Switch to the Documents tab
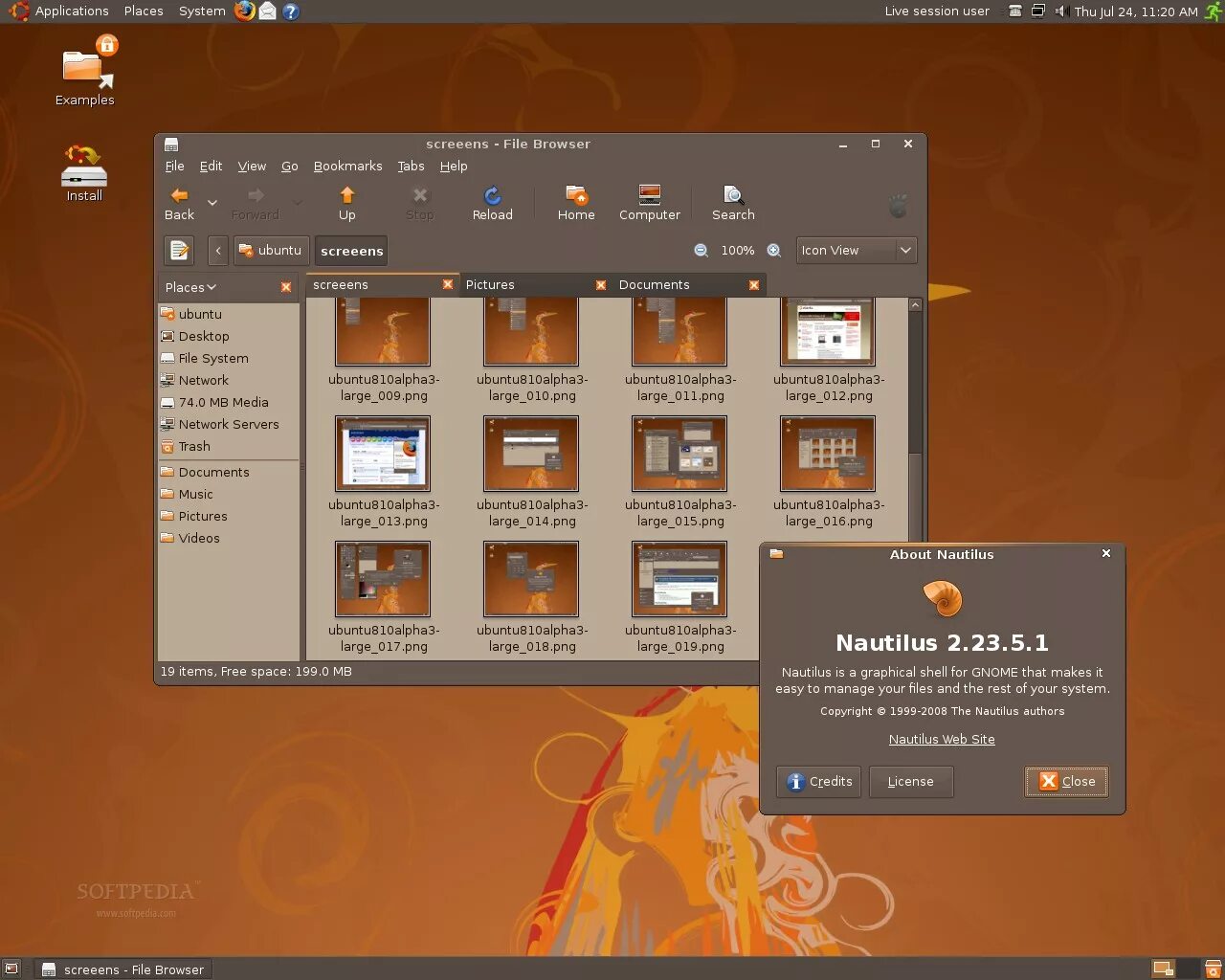This screenshot has height=980, width=1225. tap(655, 285)
